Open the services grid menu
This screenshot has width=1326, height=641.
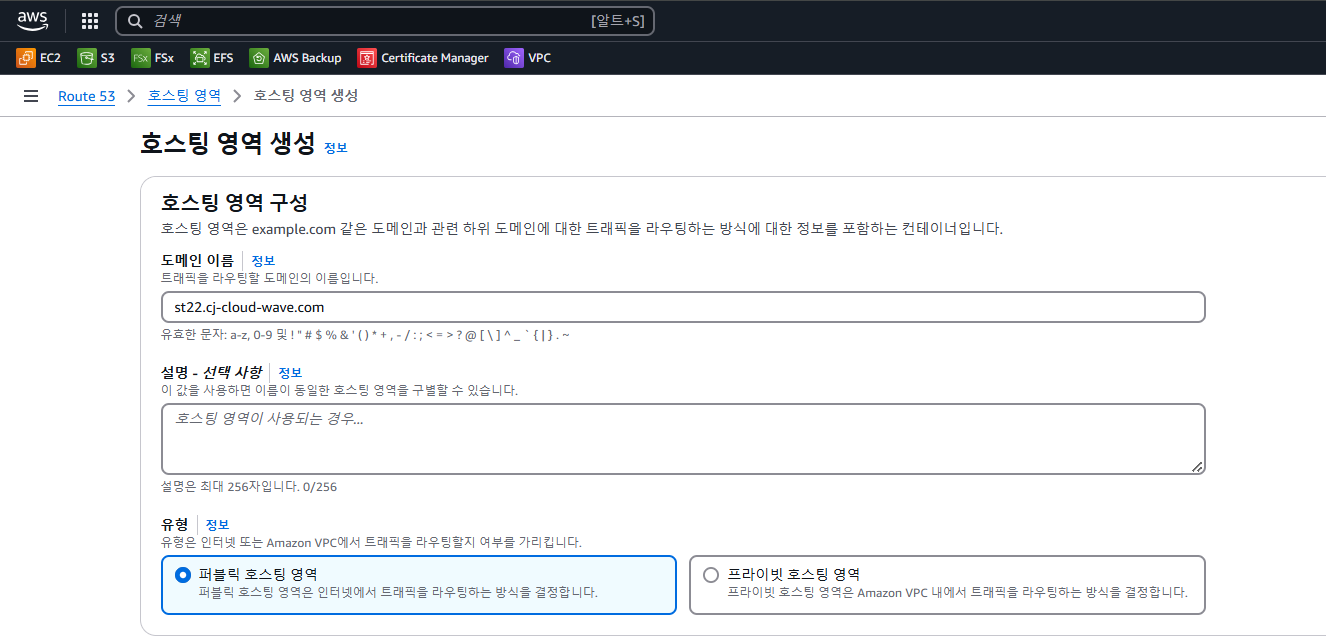90,20
